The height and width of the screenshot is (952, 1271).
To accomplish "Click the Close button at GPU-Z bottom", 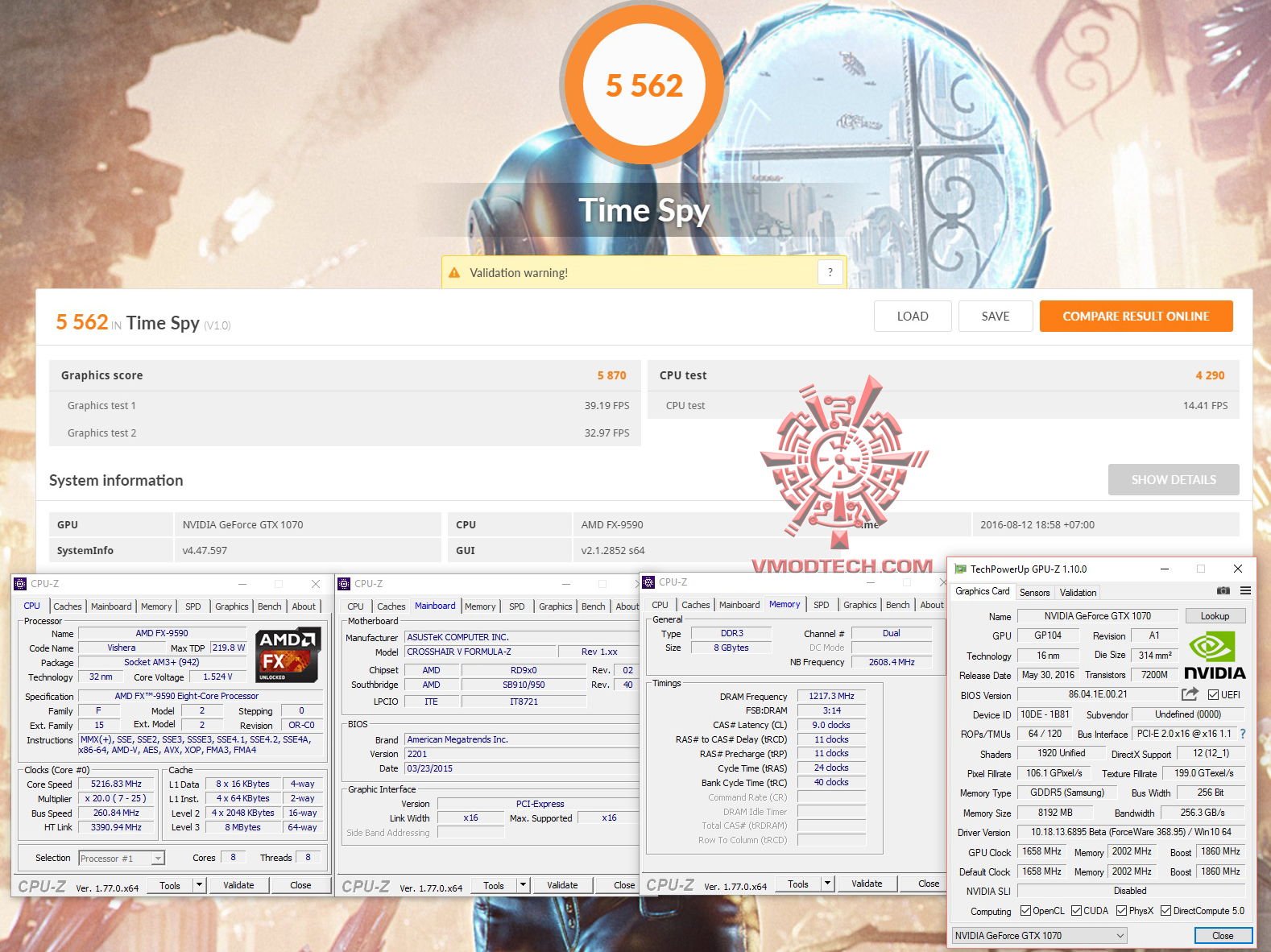I will [1223, 936].
